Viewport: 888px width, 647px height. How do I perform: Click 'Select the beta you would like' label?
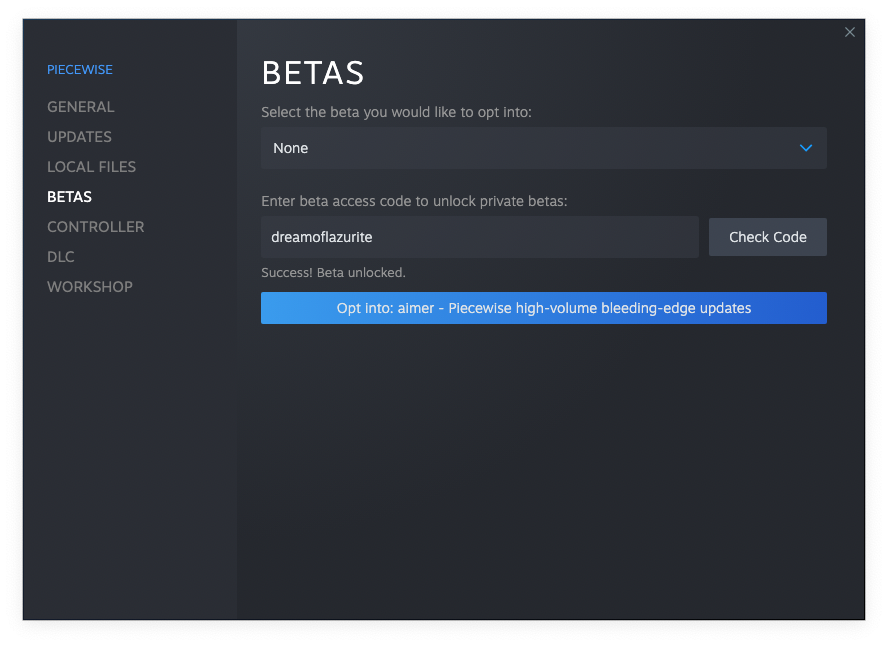396,112
